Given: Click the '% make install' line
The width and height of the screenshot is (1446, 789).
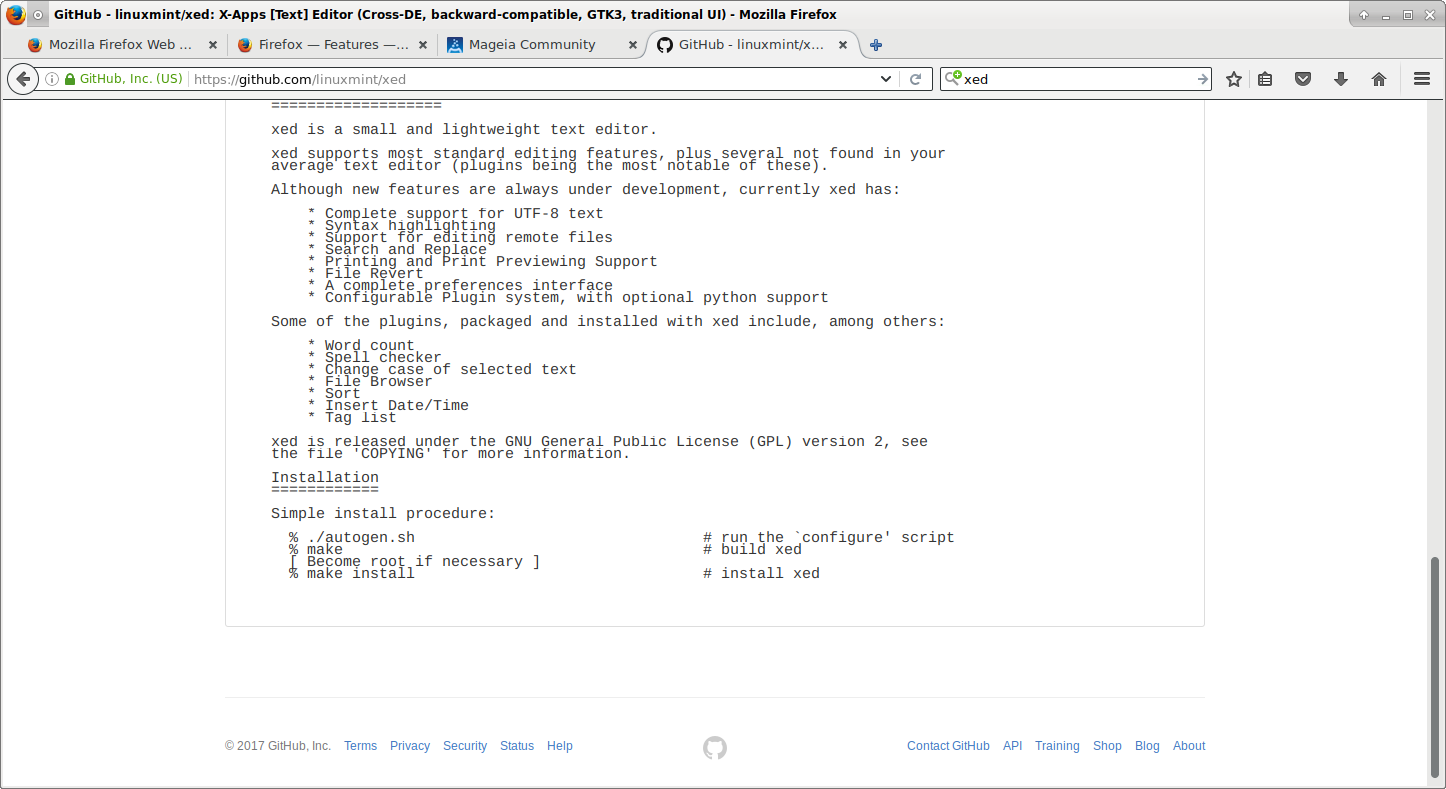Looking at the screenshot, I should (x=352, y=574).
